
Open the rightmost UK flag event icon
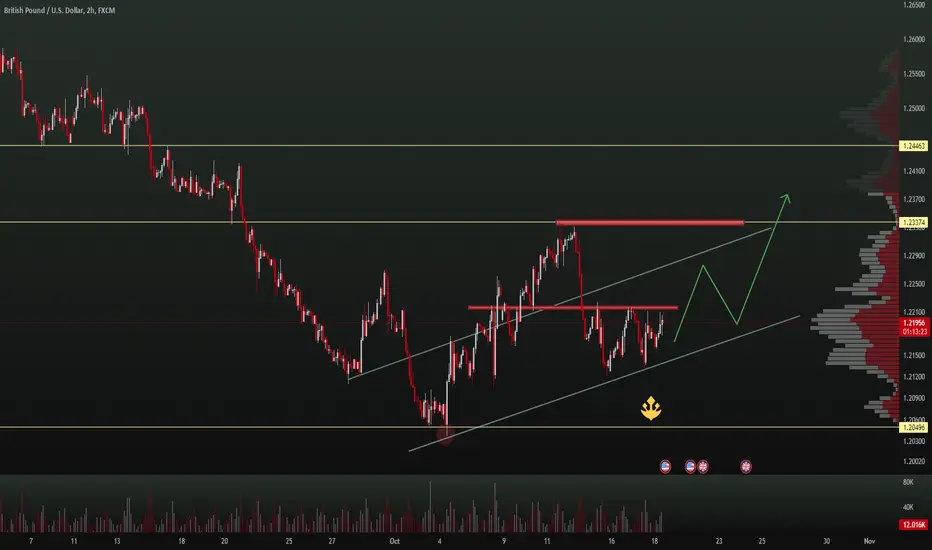[746, 467]
